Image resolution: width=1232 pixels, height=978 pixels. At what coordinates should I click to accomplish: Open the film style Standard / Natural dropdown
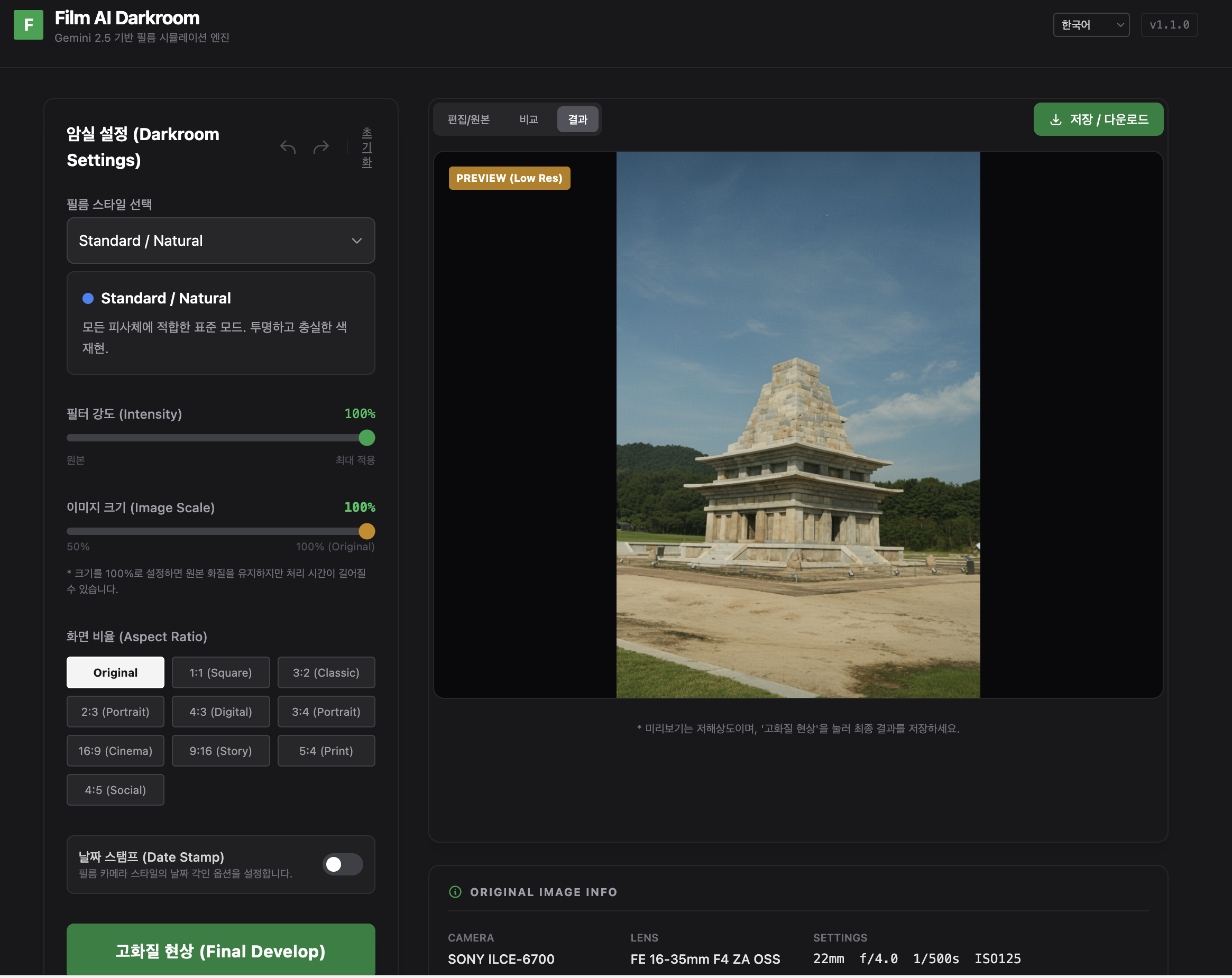pos(220,241)
